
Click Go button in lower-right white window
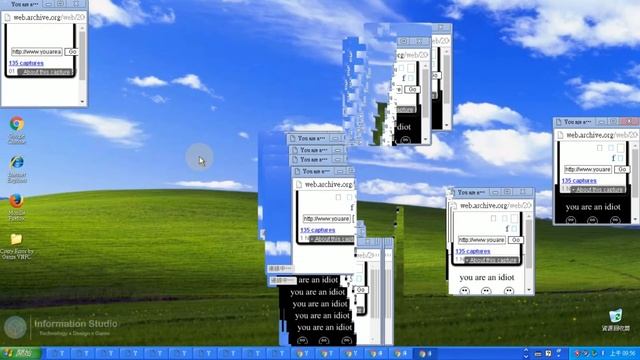point(516,240)
